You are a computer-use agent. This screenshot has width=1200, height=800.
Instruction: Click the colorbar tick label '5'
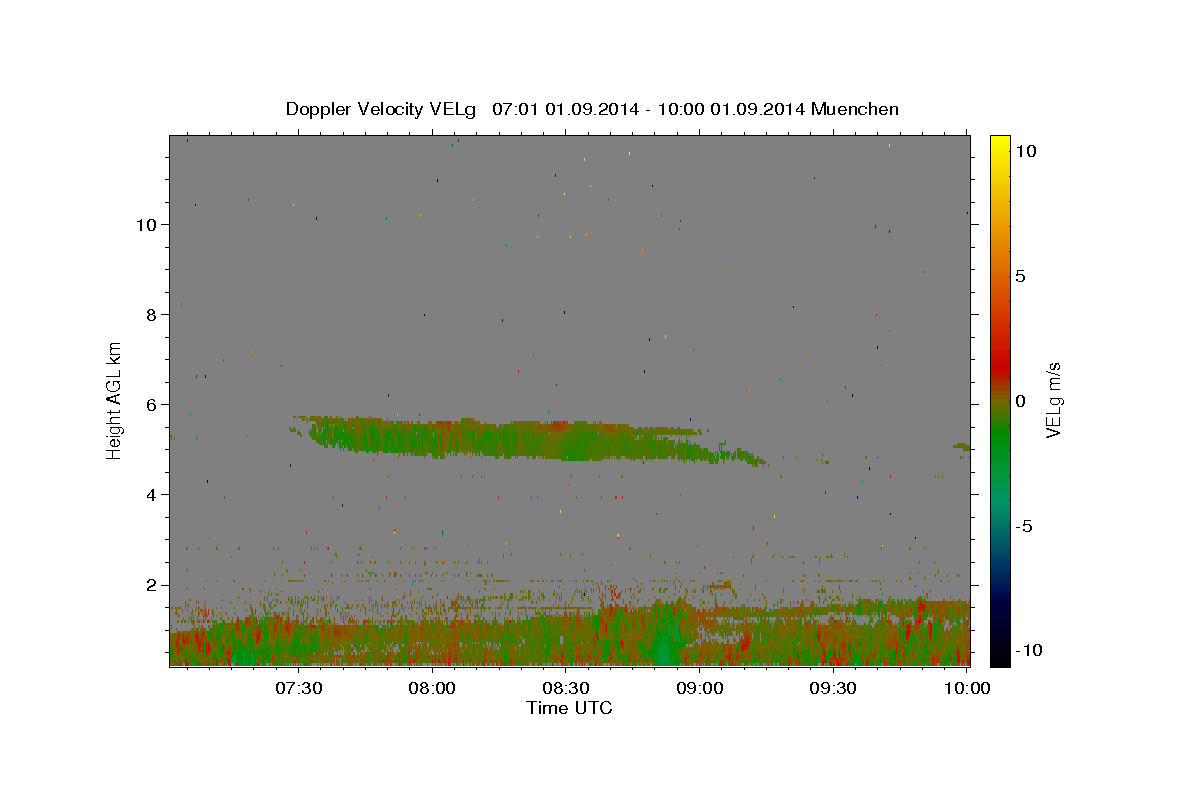[x=1020, y=276]
